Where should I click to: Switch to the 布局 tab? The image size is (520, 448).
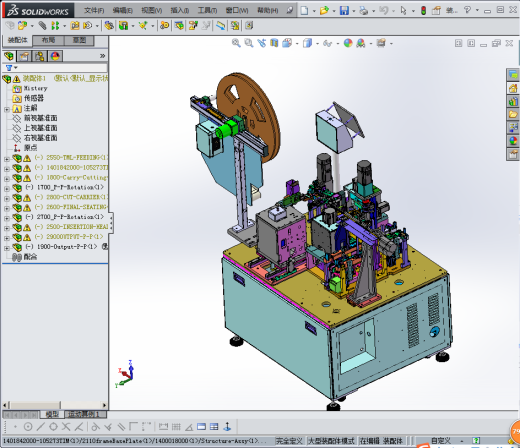click(x=48, y=40)
